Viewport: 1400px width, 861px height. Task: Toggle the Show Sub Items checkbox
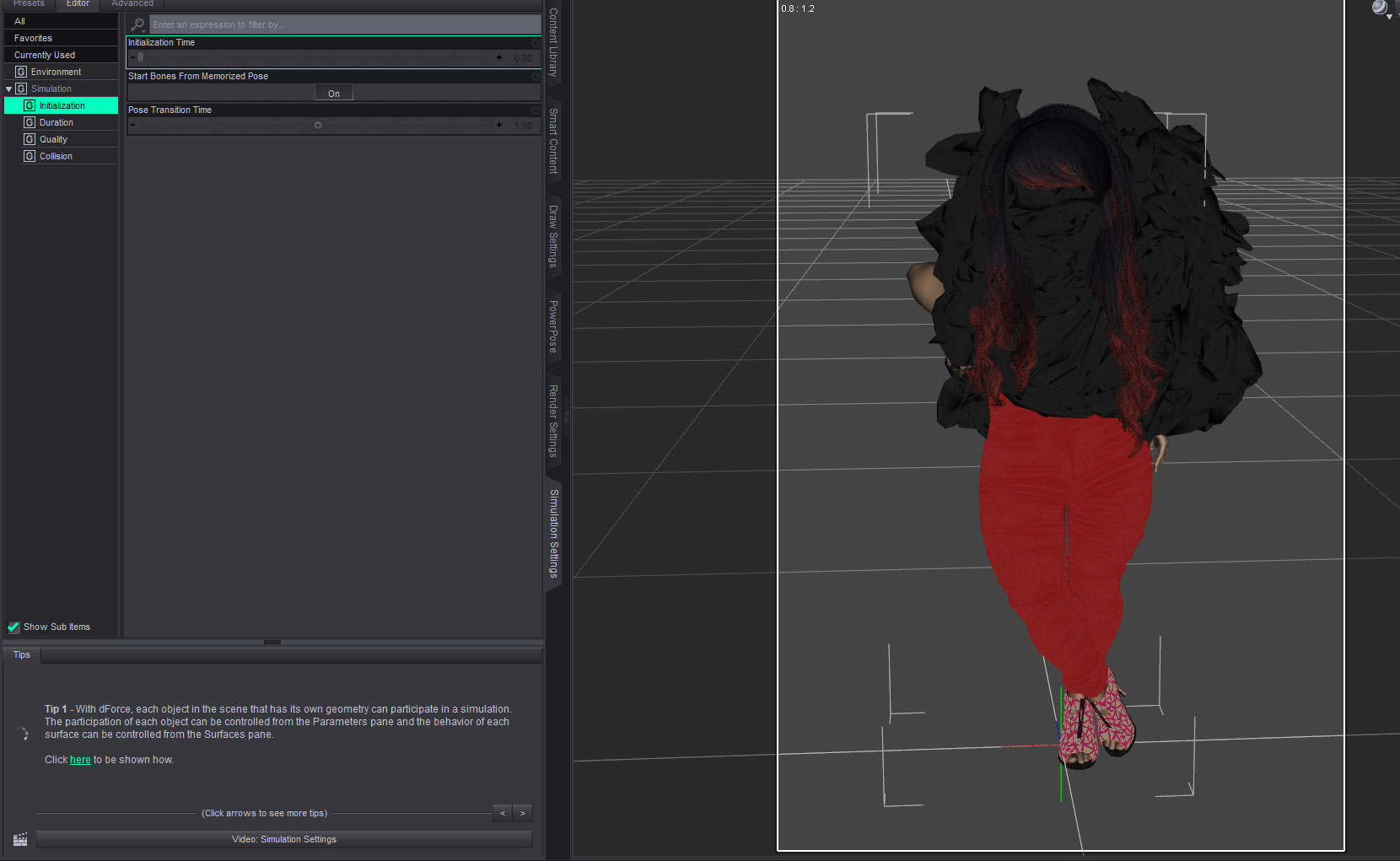[x=13, y=627]
